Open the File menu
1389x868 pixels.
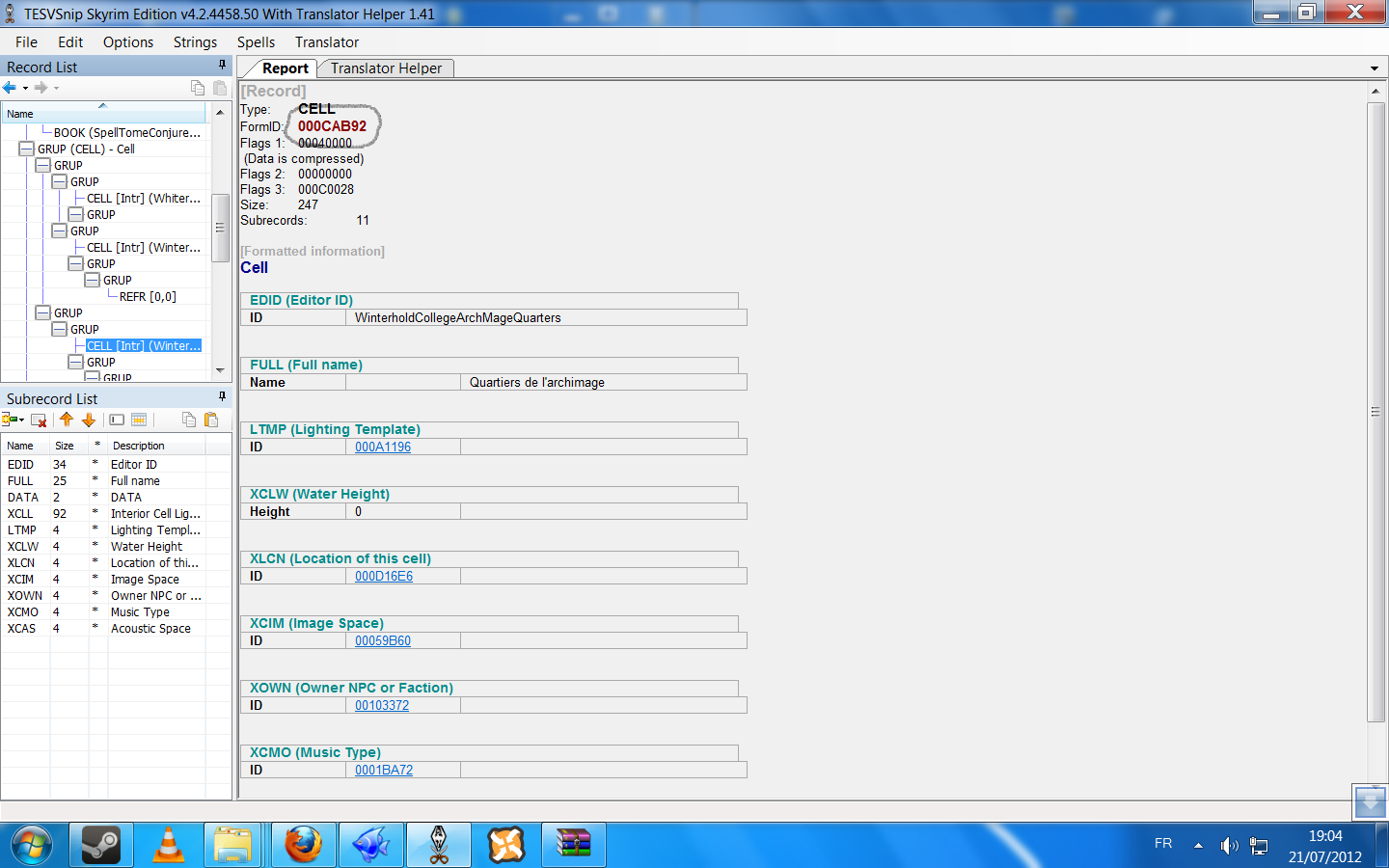pos(26,42)
